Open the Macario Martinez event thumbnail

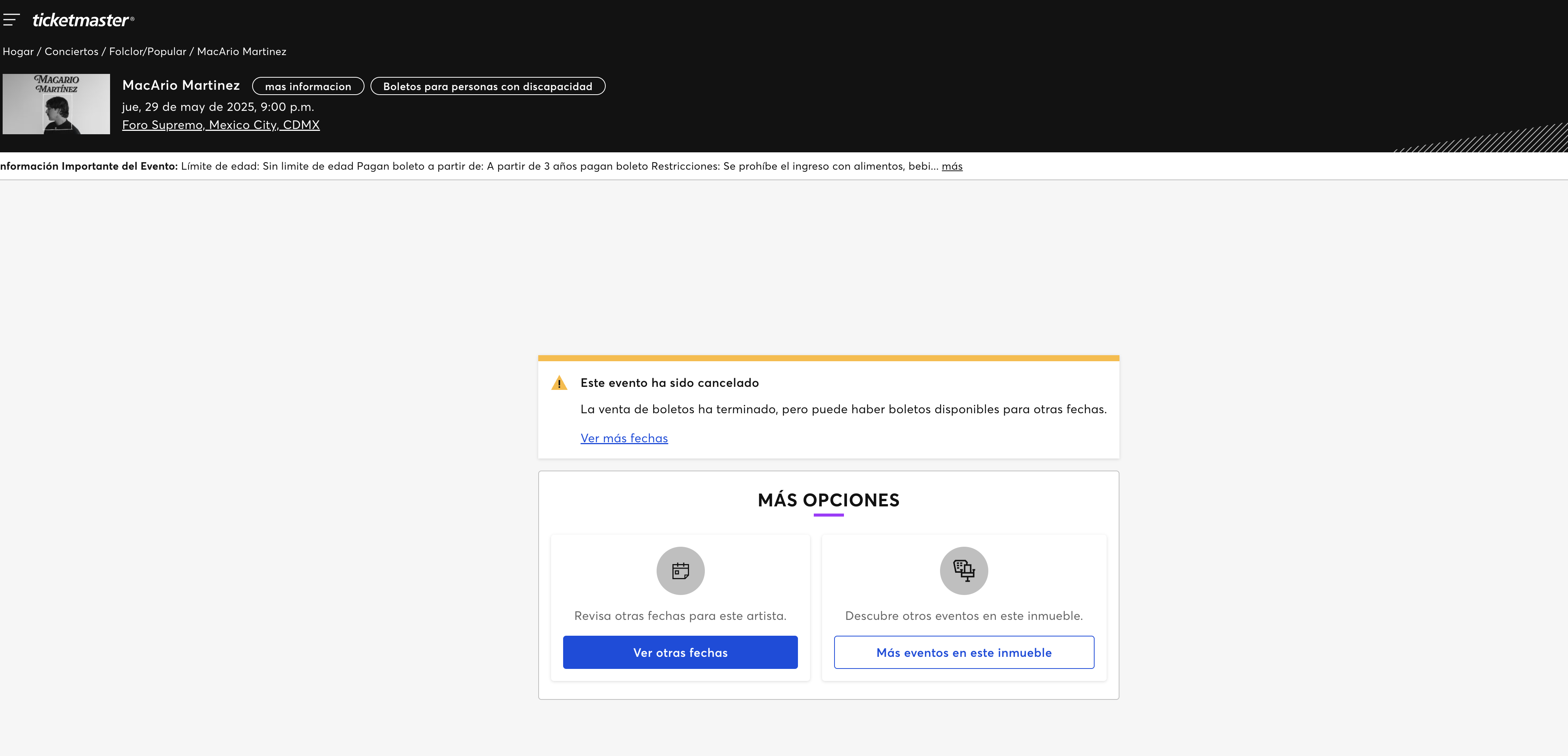coord(56,104)
